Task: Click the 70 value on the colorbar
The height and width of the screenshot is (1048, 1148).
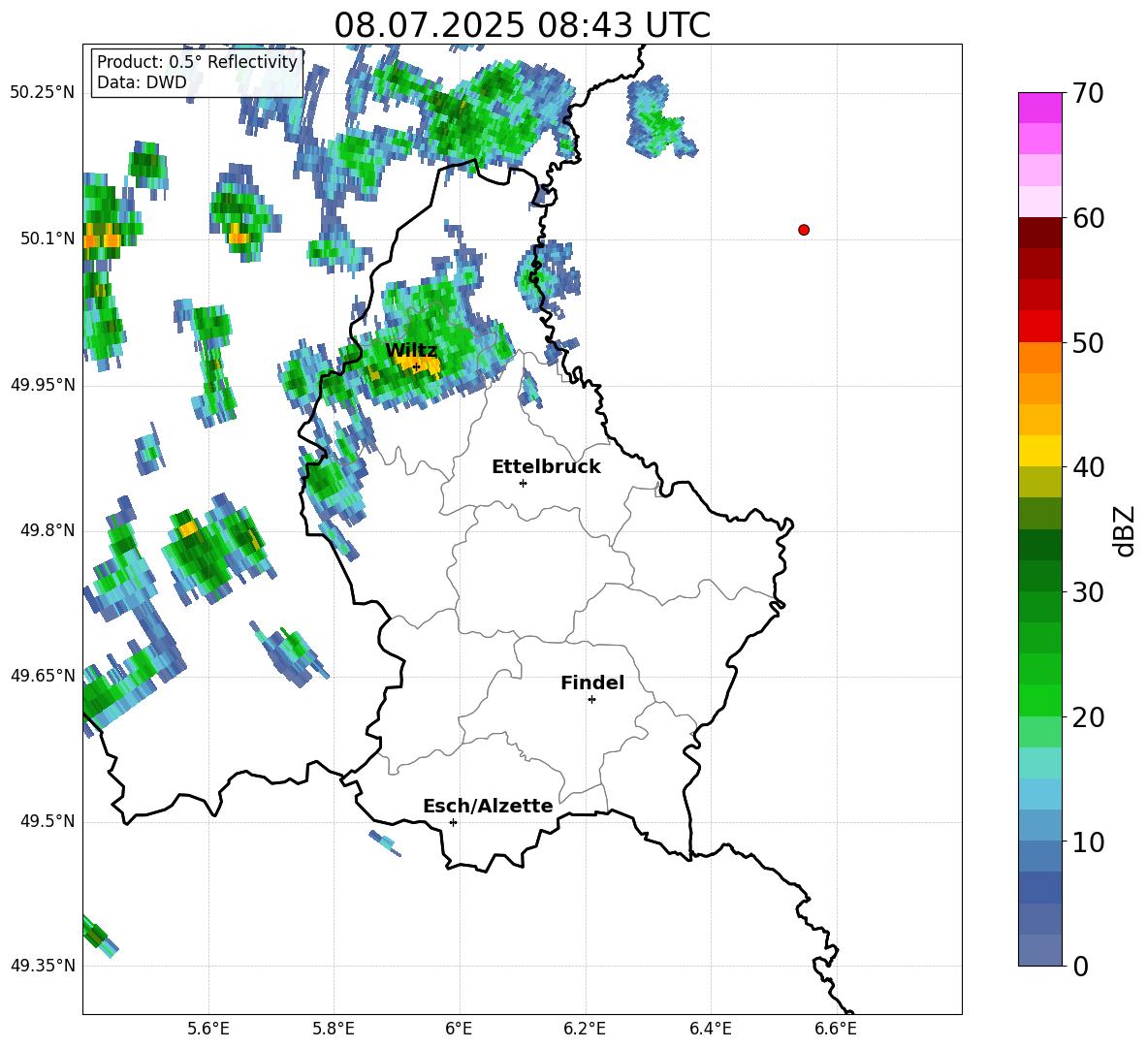Action: point(1087,93)
